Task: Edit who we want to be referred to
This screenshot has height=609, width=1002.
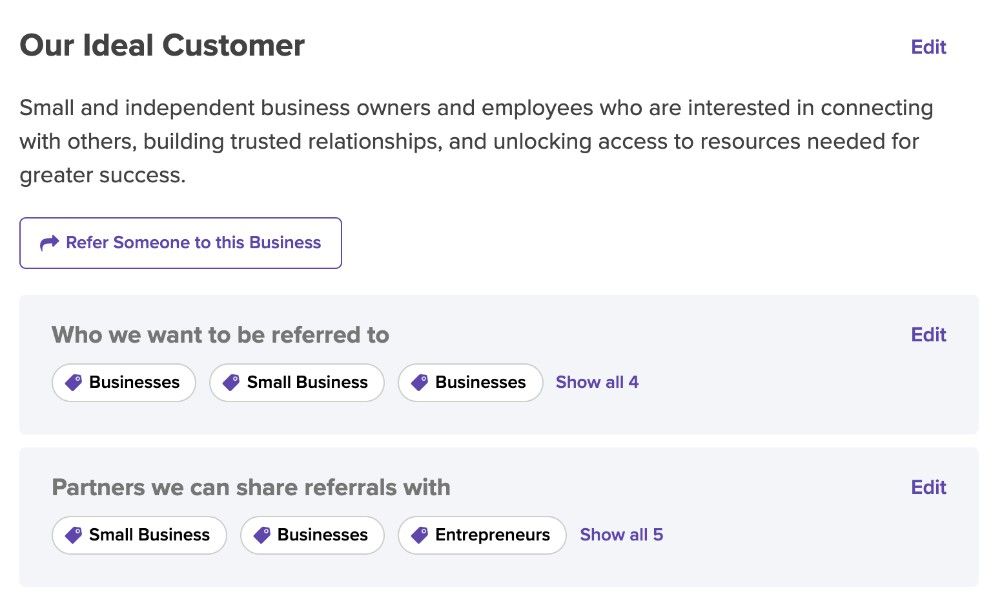Action: click(928, 334)
